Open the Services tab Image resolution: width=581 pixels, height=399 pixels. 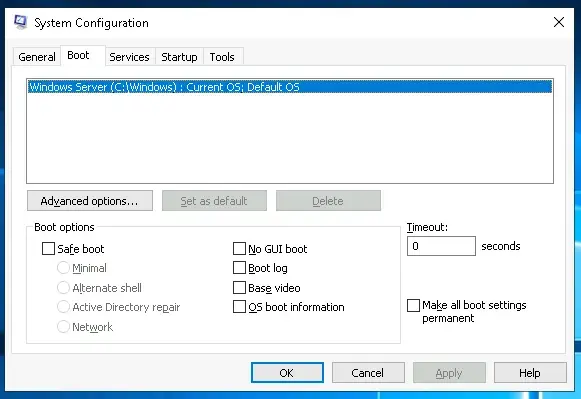pyautogui.click(x=129, y=57)
